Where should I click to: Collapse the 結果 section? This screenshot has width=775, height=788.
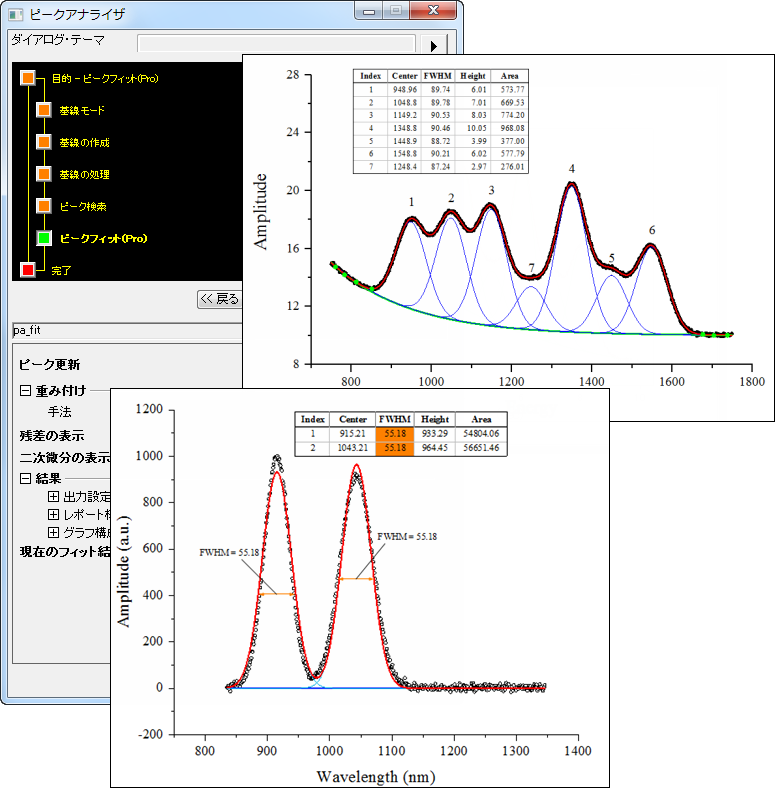click(25, 478)
